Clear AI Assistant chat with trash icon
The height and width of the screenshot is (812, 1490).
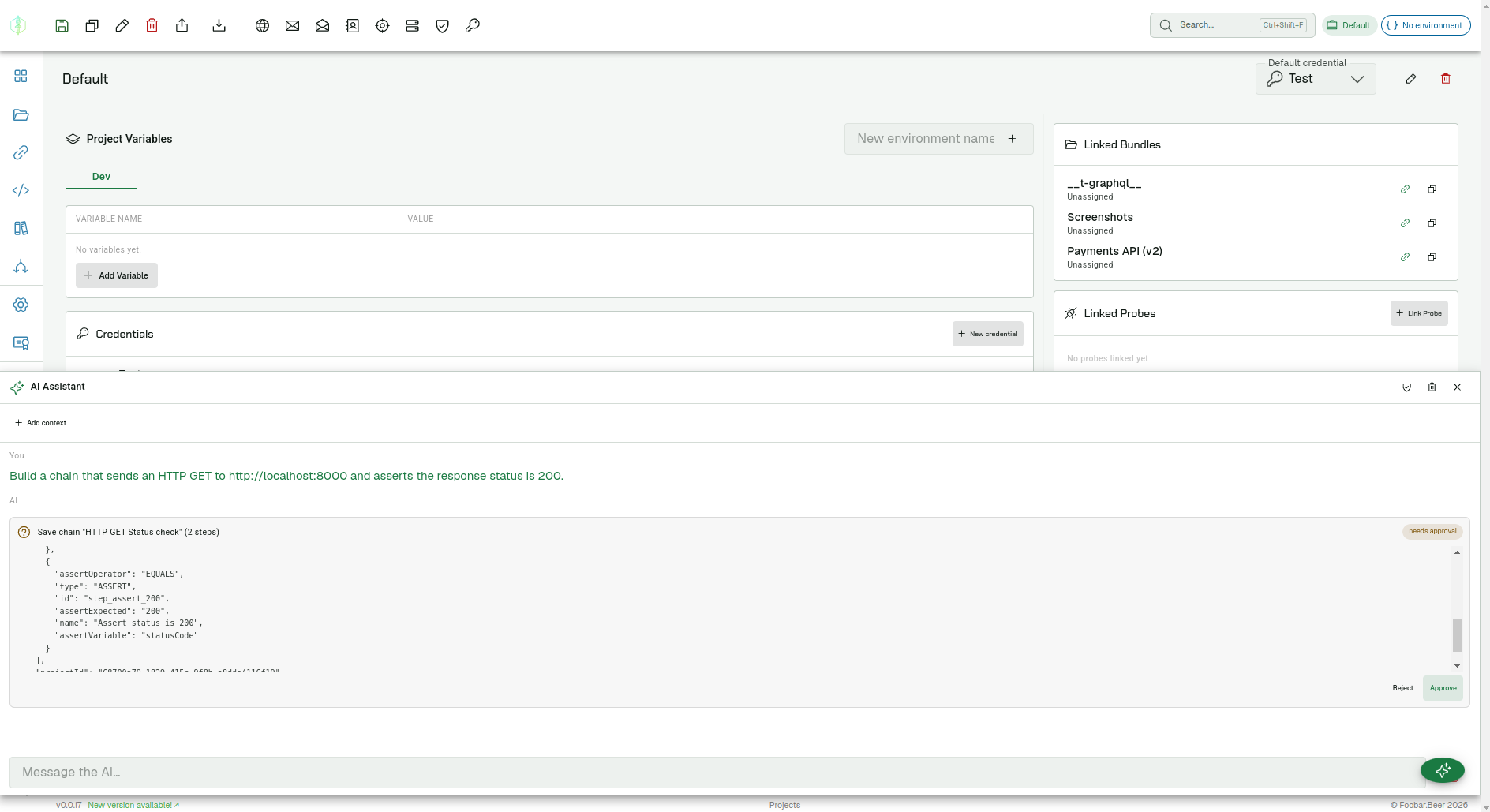coord(1432,387)
